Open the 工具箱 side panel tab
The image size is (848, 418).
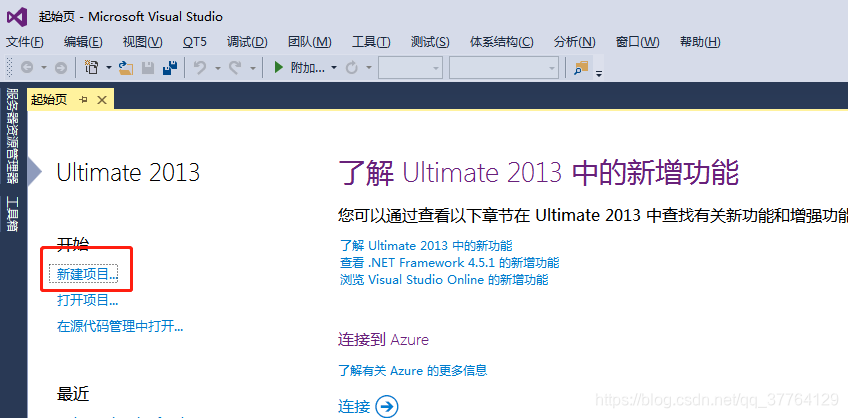click(12, 214)
